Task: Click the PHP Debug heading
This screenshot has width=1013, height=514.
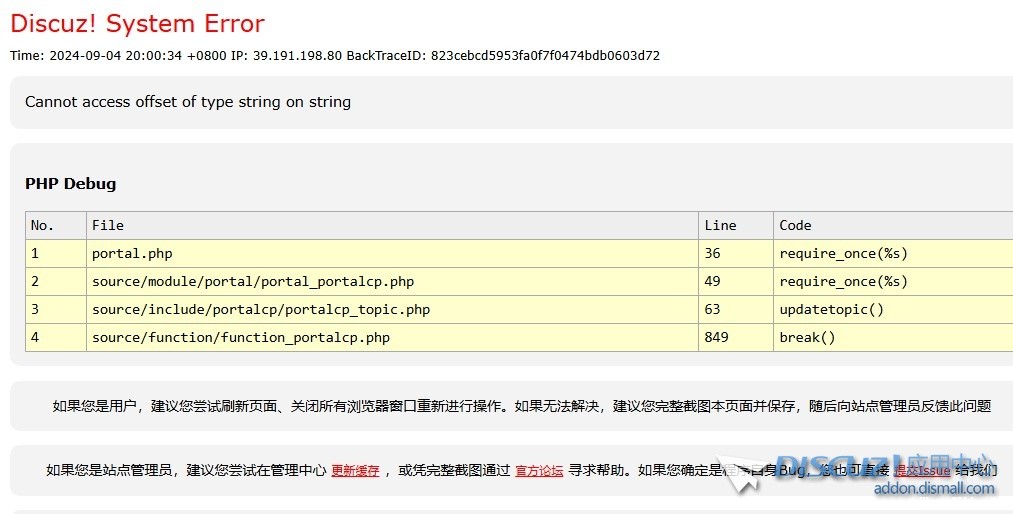Action: pos(70,184)
